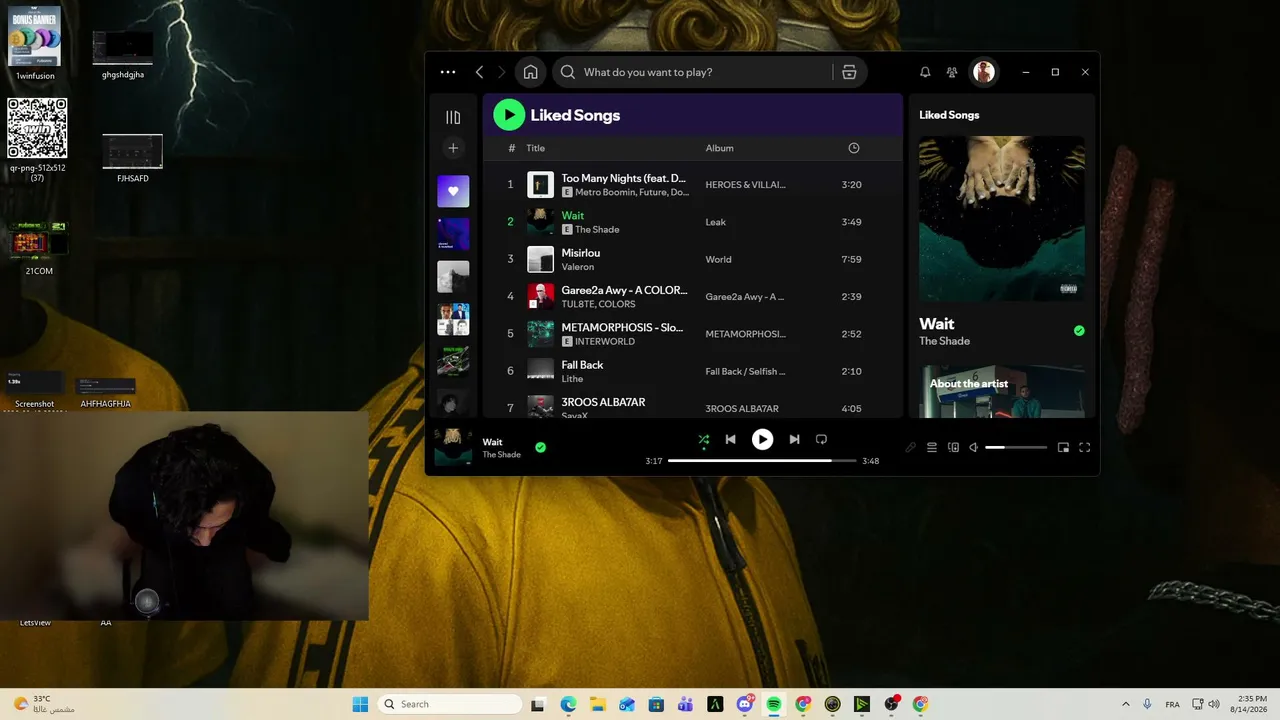Select the track 'Garee2a Awy - A COLOR...'
The height and width of the screenshot is (720, 1280).
[624, 290]
